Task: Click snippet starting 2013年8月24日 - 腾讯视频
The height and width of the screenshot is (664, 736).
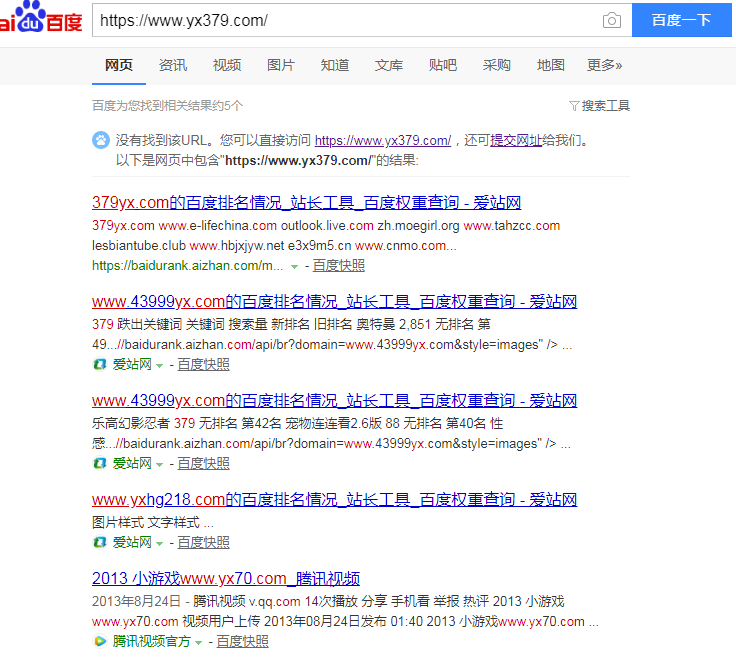Action: [x=328, y=601]
